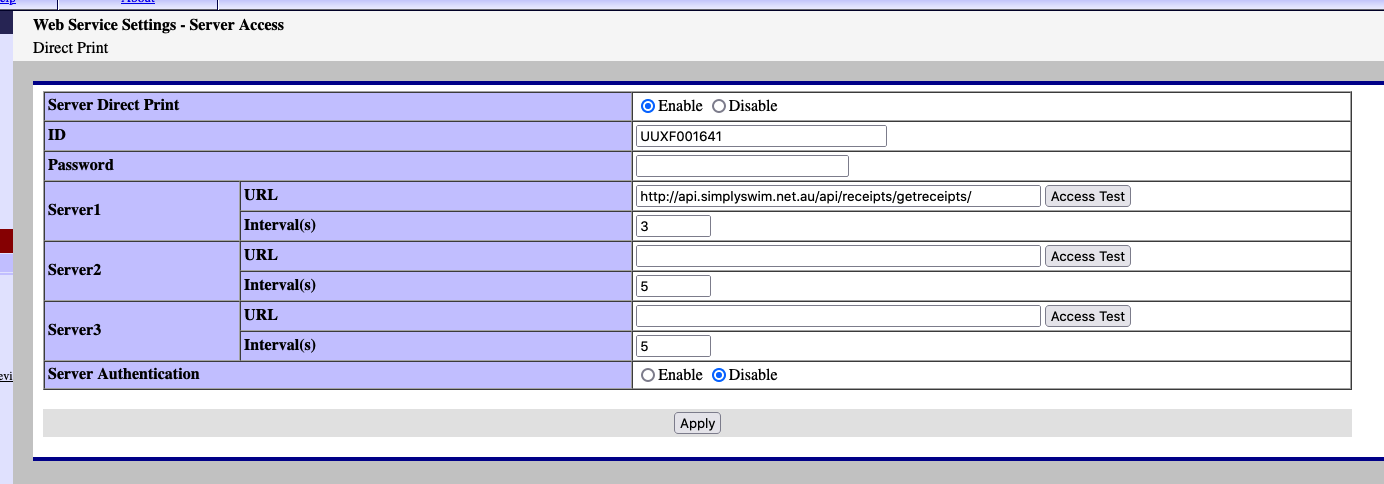Screen dimensions: 1384x484
Task: Click the Server3 row label
Action: [x=75, y=331]
